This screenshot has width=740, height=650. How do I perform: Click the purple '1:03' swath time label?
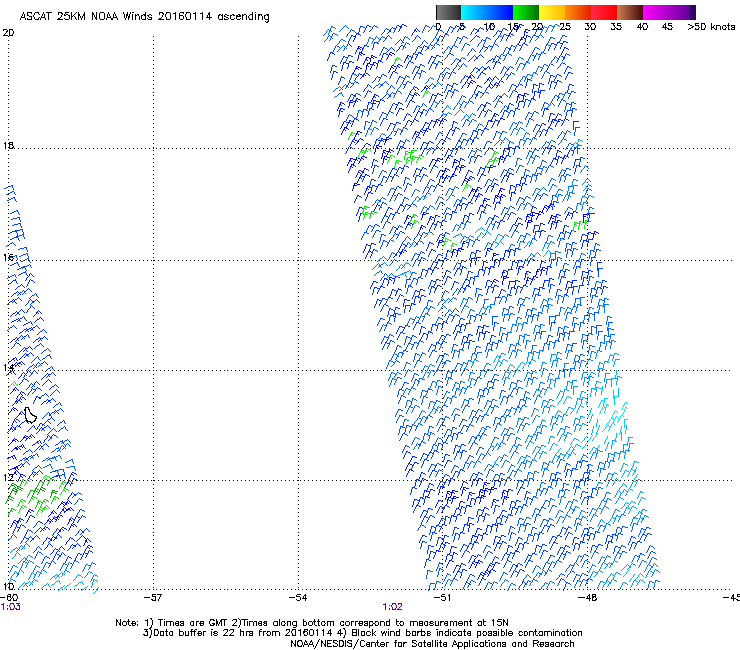(x=10, y=607)
